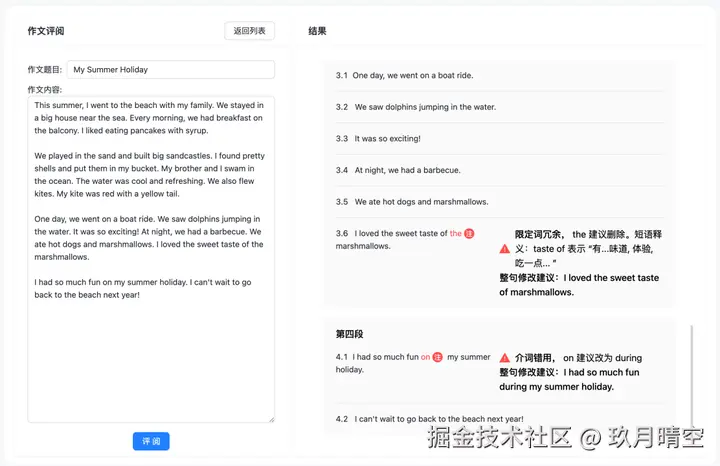Click the 结果 panel heading
This screenshot has height=466, width=720.
point(317,31)
